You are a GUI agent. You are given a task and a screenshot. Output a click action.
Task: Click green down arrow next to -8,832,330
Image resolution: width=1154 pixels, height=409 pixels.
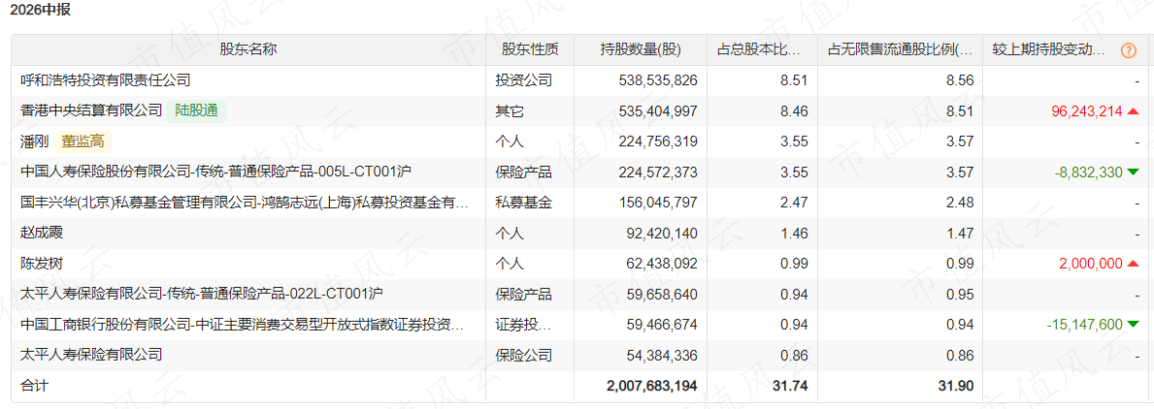point(1133,172)
